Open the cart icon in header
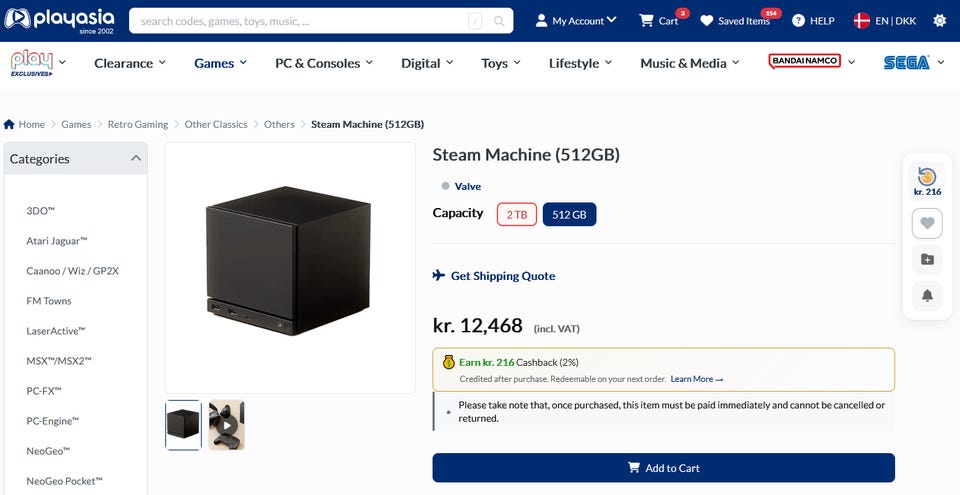This screenshot has height=495, width=960. pos(646,21)
